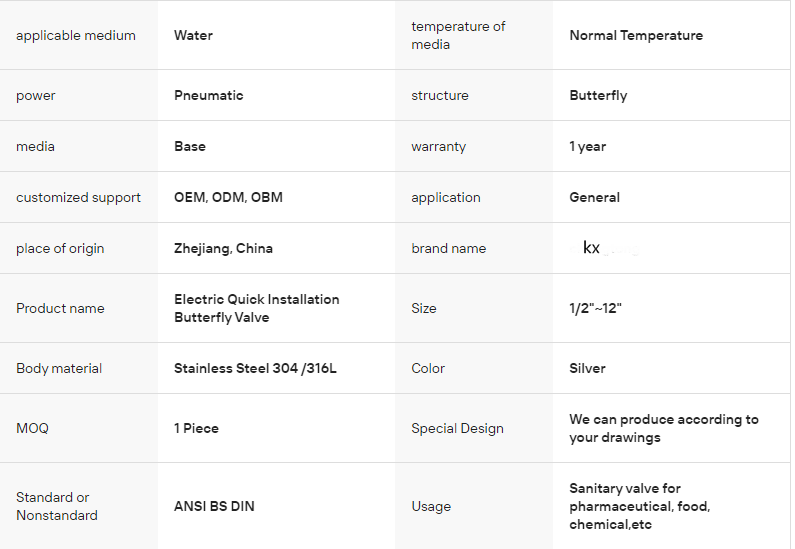795x549 pixels.
Task: Click the 'Standard or Nonstandard' label
Action: pos(57,506)
